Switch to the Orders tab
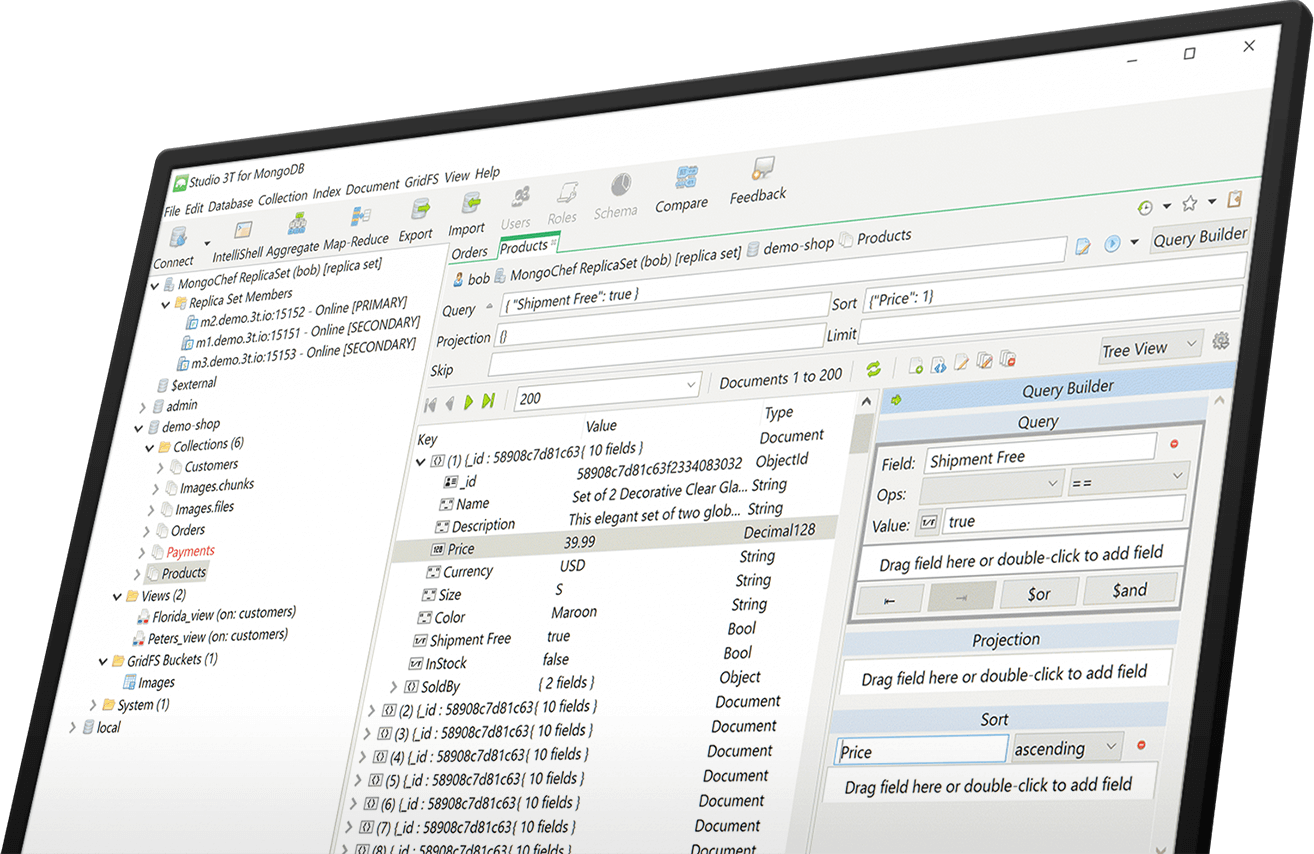 click(469, 253)
